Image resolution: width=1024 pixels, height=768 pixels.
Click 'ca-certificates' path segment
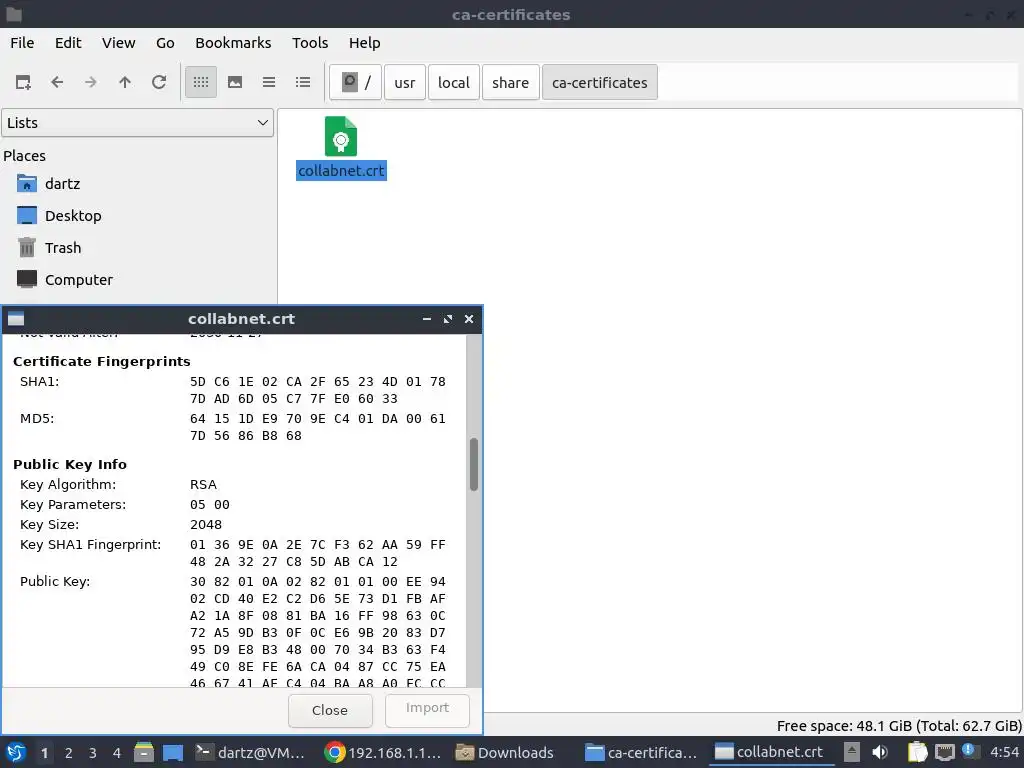600,82
